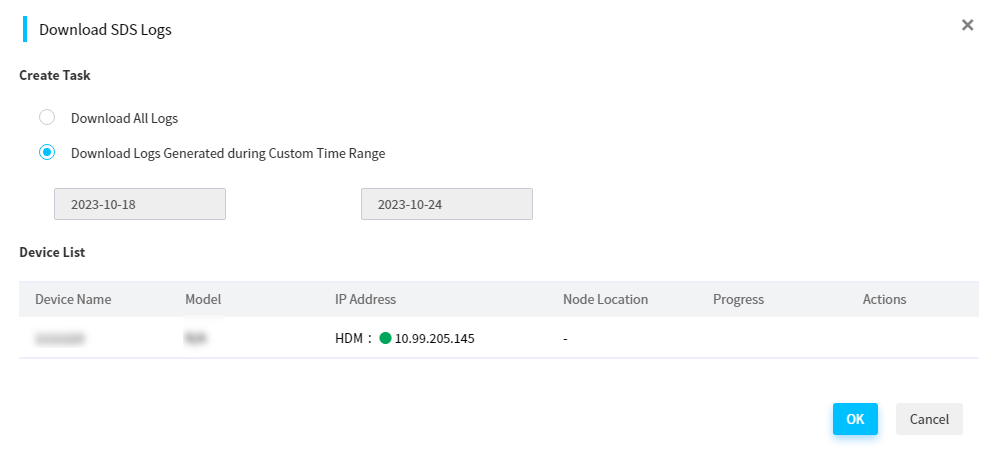Click the green HDM status indicator dot
The image size is (998, 463).
tap(385, 338)
